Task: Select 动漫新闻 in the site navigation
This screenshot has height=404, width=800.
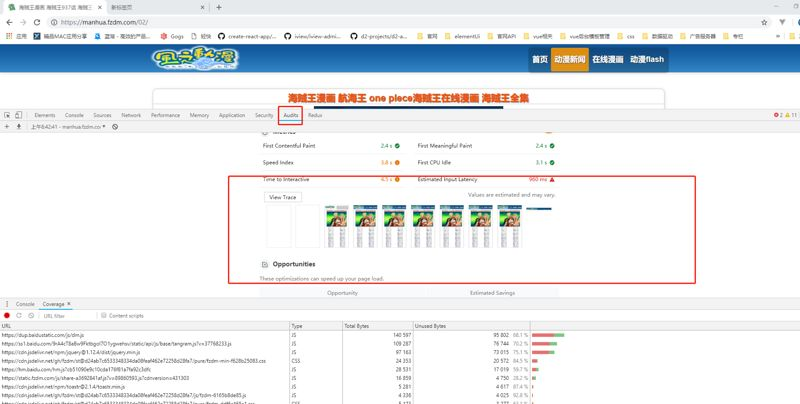Action: tap(569, 59)
